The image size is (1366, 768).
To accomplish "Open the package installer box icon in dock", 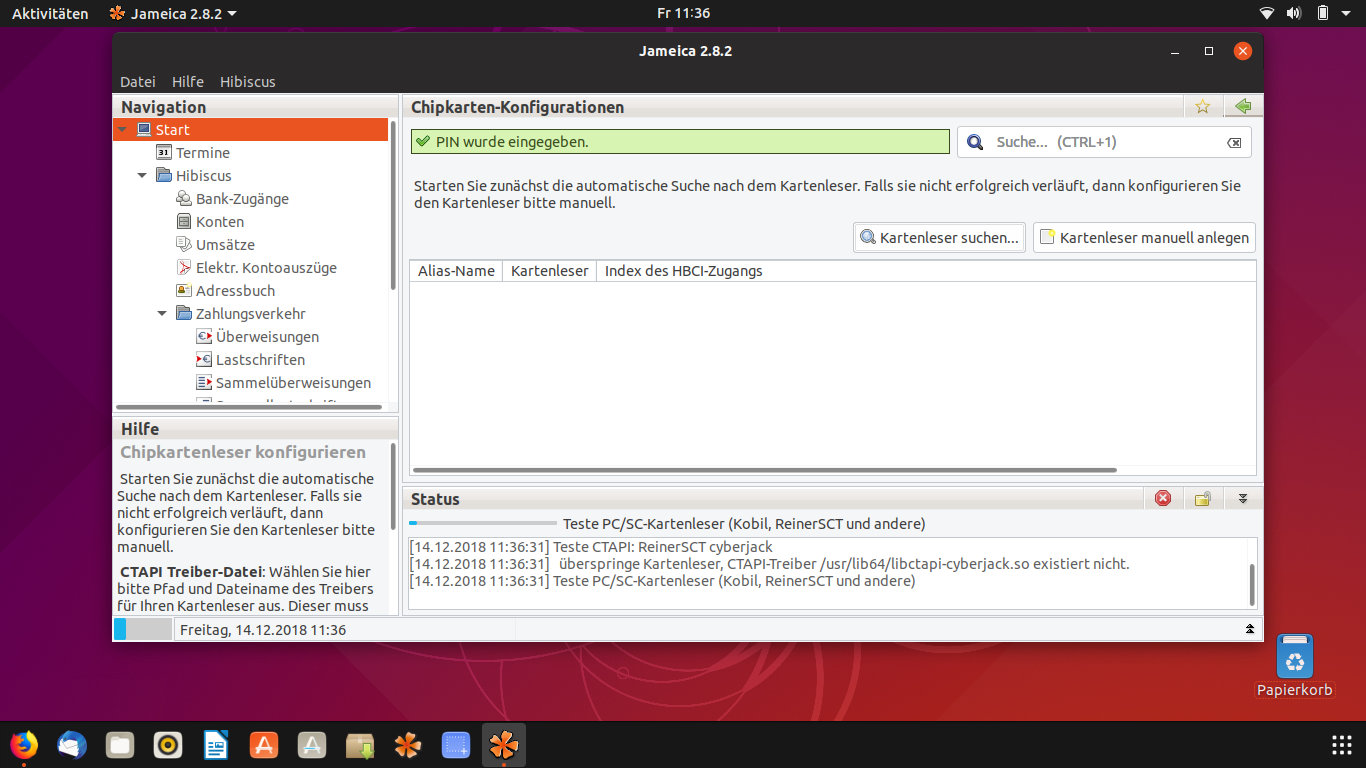I will (x=360, y=745).
